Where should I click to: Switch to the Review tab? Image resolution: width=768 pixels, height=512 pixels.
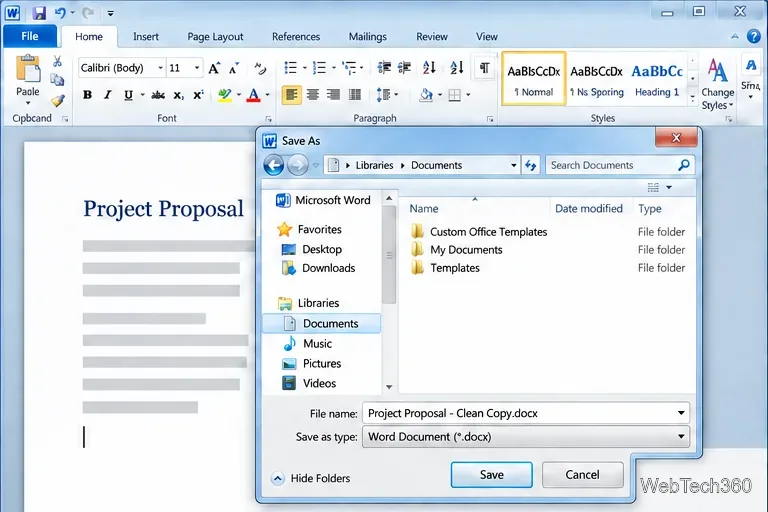pos(432,37)
